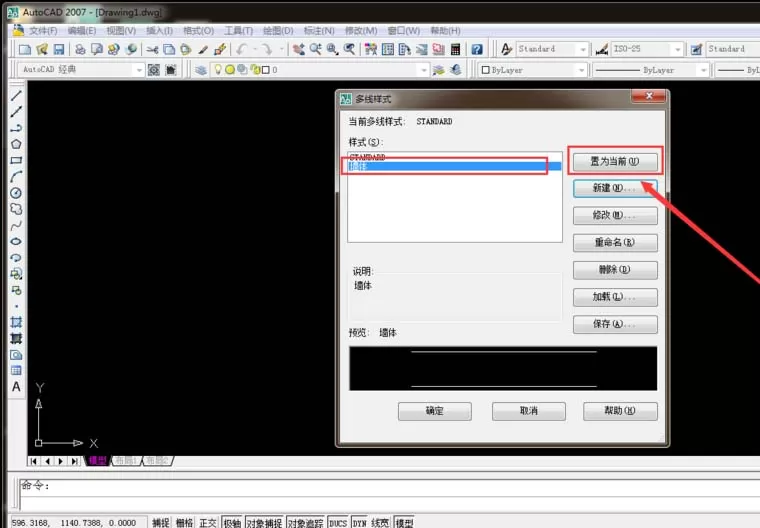Click the Save icon in toolbar
This screenshot has height=528, width=760.
click(59, 49)
